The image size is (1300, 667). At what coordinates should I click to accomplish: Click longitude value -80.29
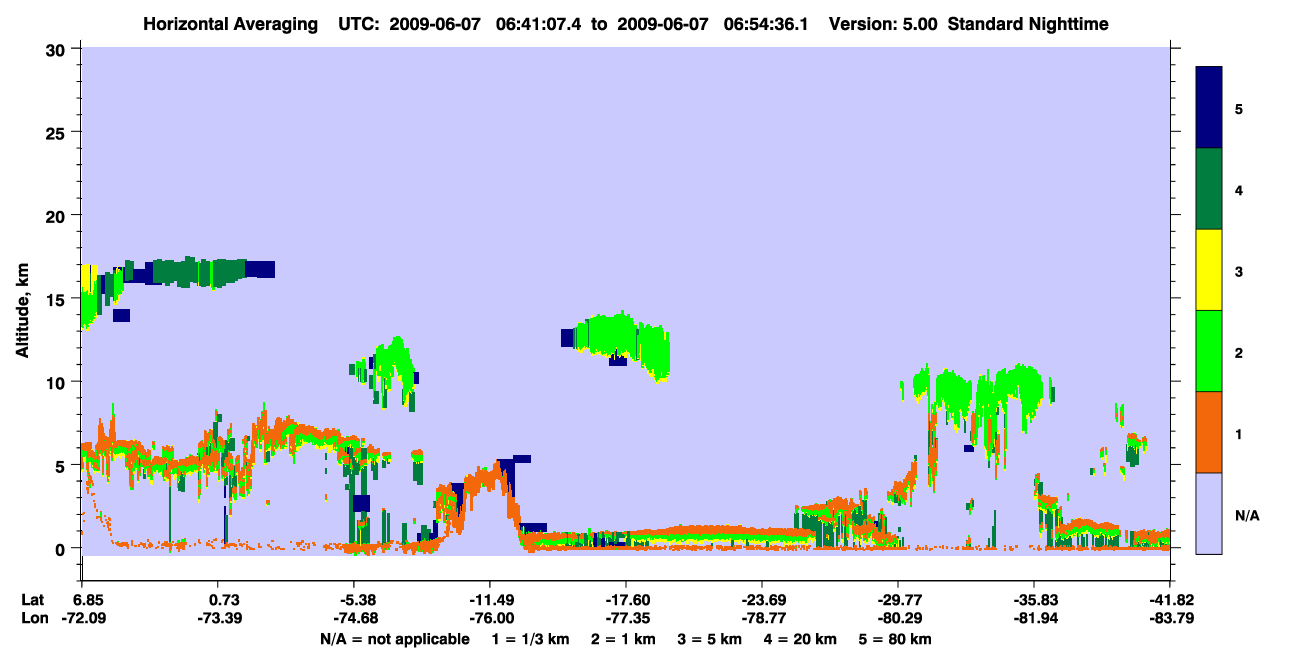click(899, 619)
